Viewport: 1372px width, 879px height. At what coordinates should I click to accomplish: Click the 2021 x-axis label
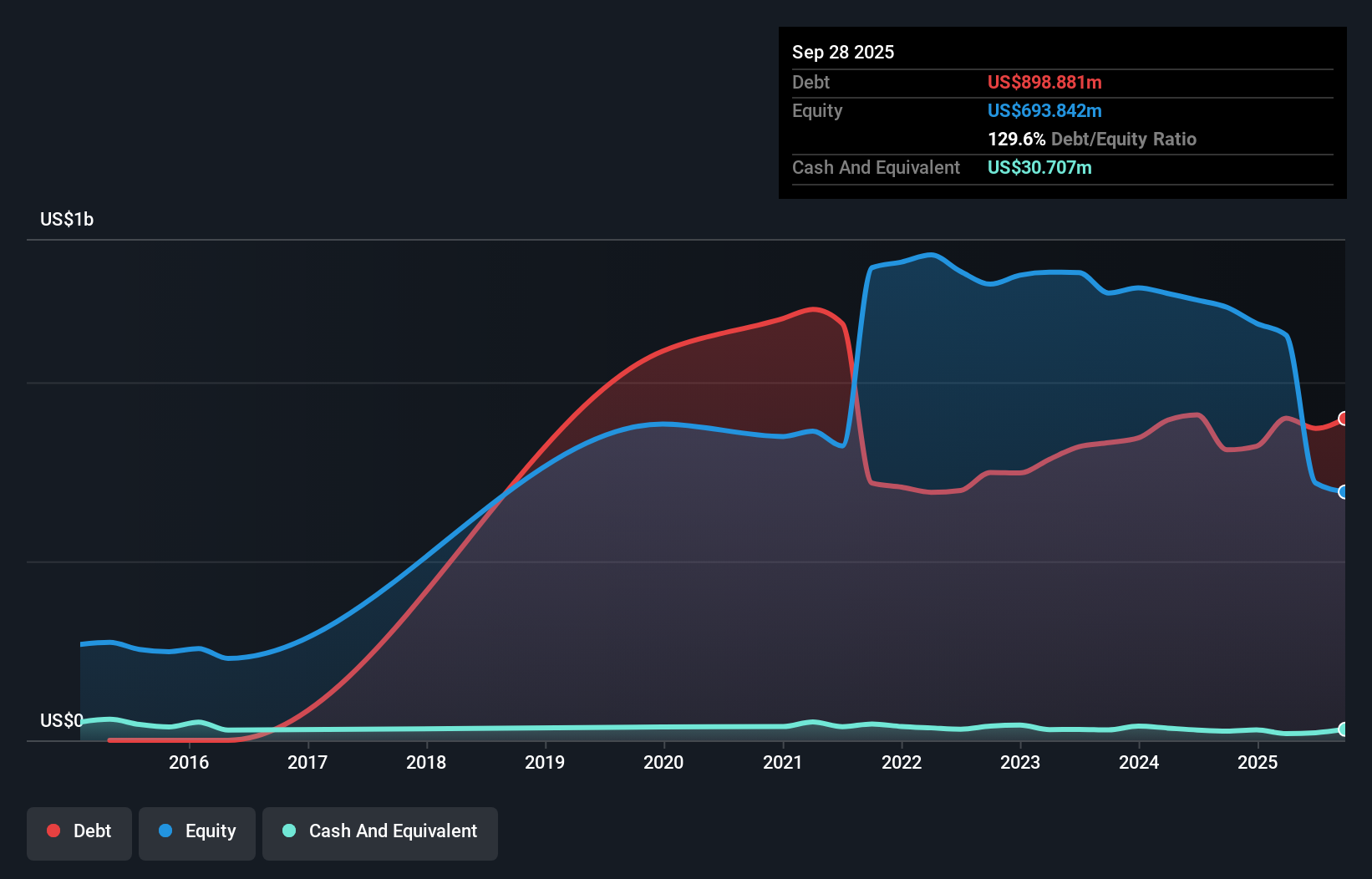pos(783,762)
